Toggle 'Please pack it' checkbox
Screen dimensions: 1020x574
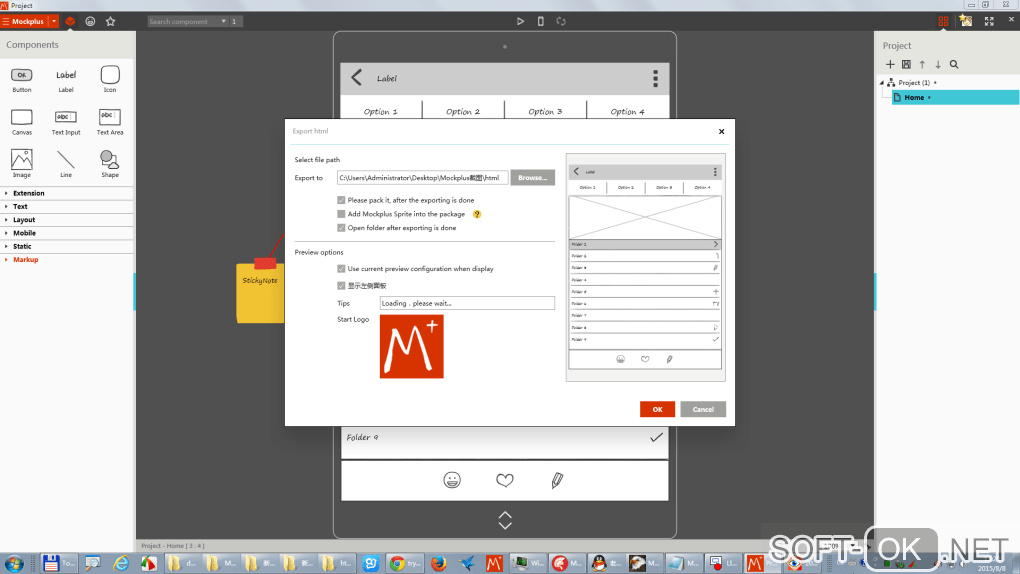coord(341,200)
